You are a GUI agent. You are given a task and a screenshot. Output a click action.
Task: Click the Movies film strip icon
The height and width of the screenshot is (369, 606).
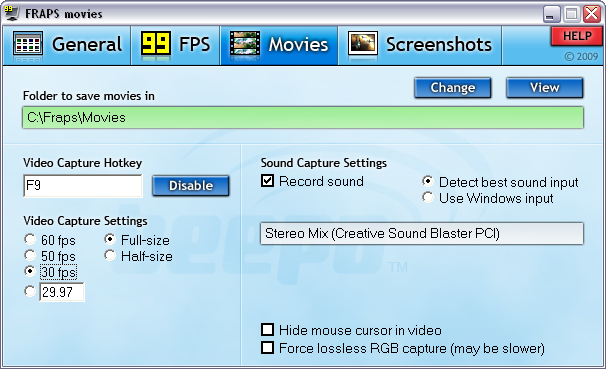pyautogui.click(x=245, y=44)
